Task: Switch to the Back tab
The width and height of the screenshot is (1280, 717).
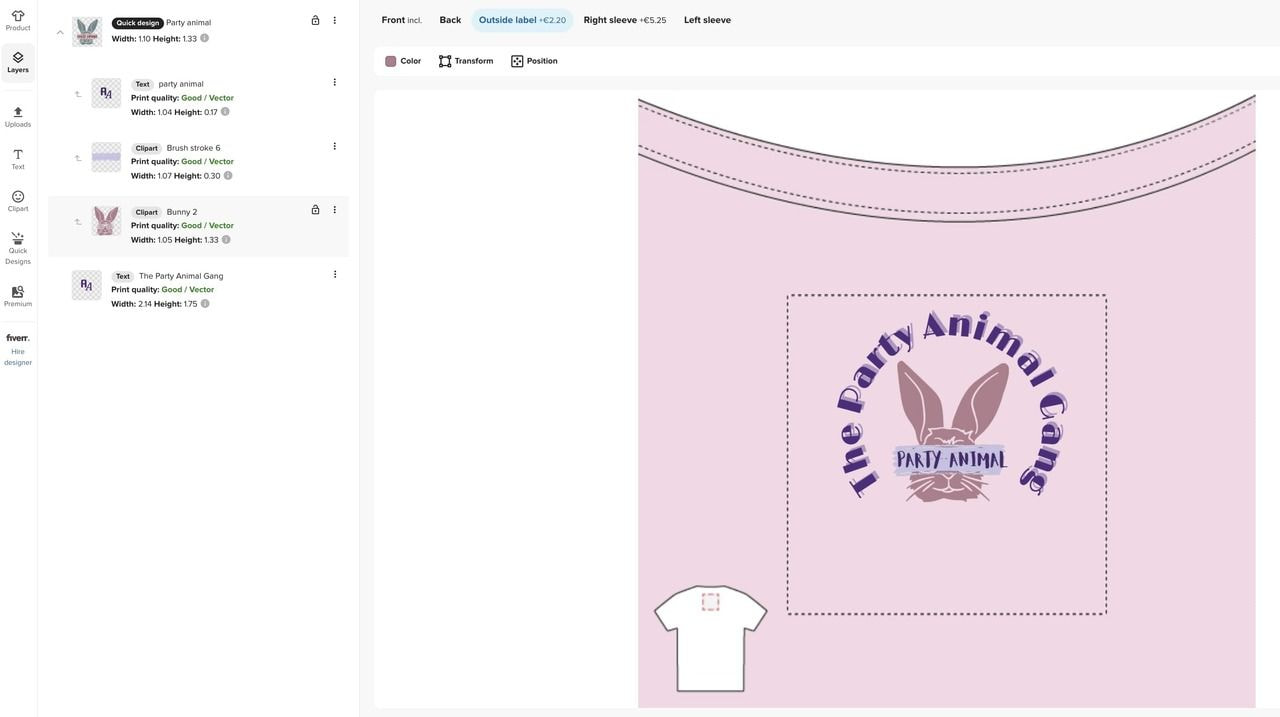Action: pos(450,18)
